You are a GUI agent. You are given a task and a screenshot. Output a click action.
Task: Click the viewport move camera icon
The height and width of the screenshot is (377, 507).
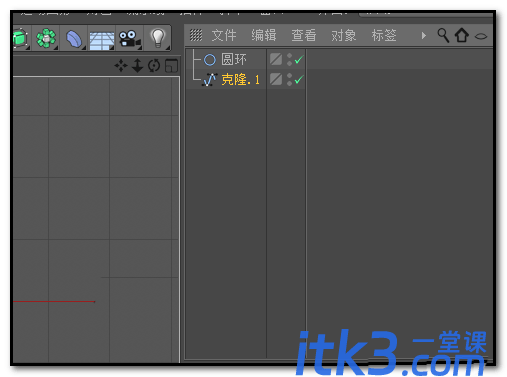click(120, 65)
